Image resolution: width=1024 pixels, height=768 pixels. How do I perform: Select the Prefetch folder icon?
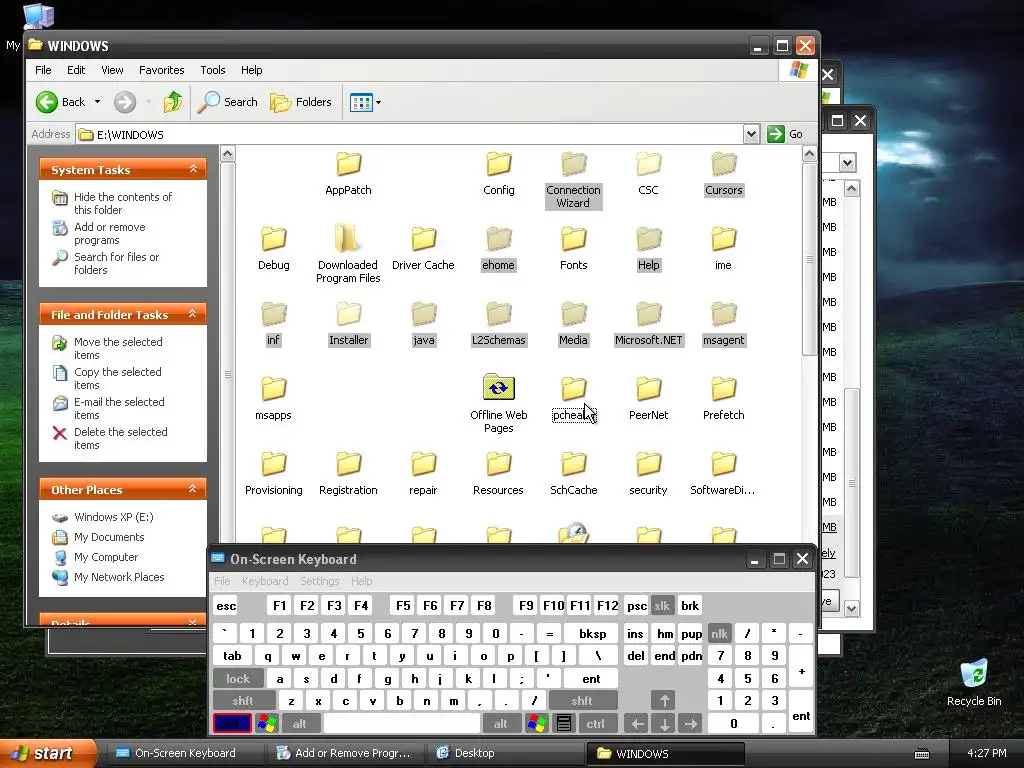coord(724,389)
